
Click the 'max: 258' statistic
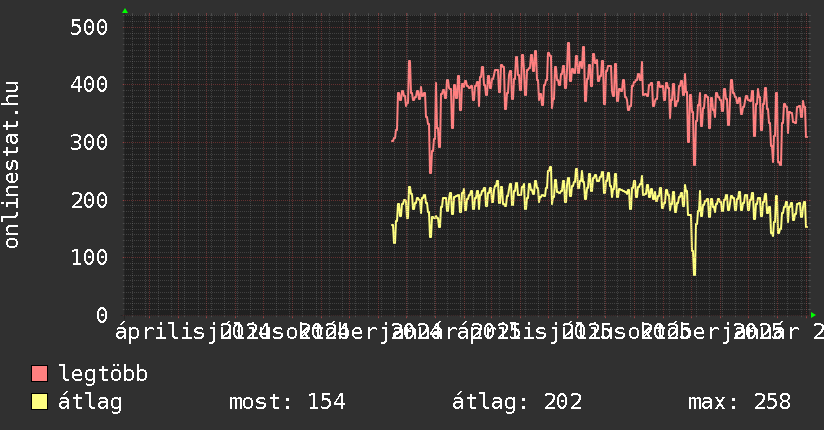click(739, 403)
